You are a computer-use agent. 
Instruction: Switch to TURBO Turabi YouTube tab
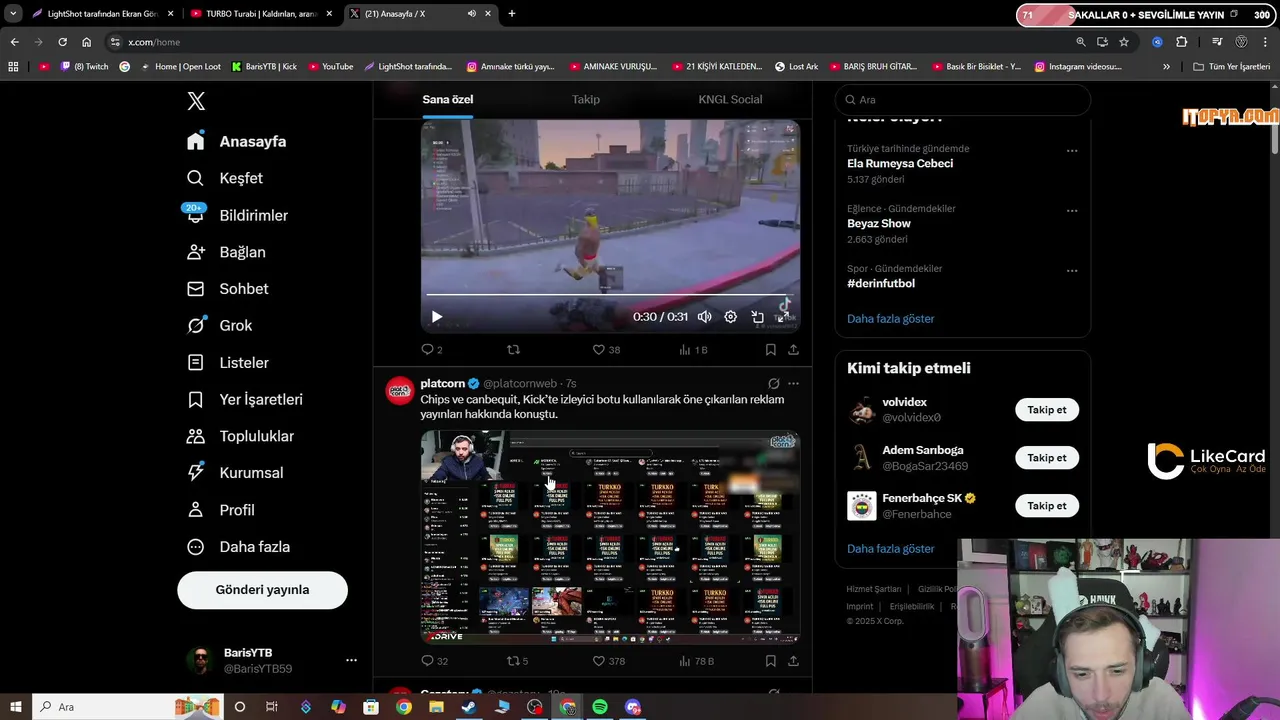pos(259,14)
